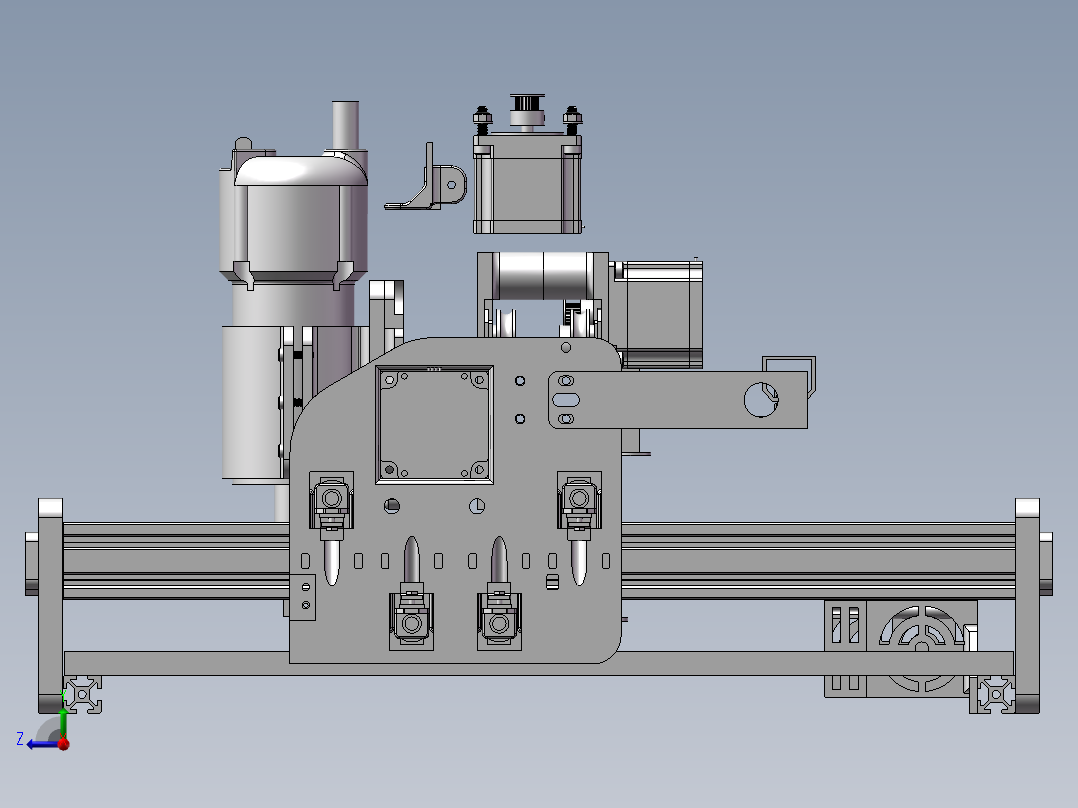Viewport: 1078px width, 808px height.
Task: Select the narrow tube on top of spindle
Action: click(345, 126)
